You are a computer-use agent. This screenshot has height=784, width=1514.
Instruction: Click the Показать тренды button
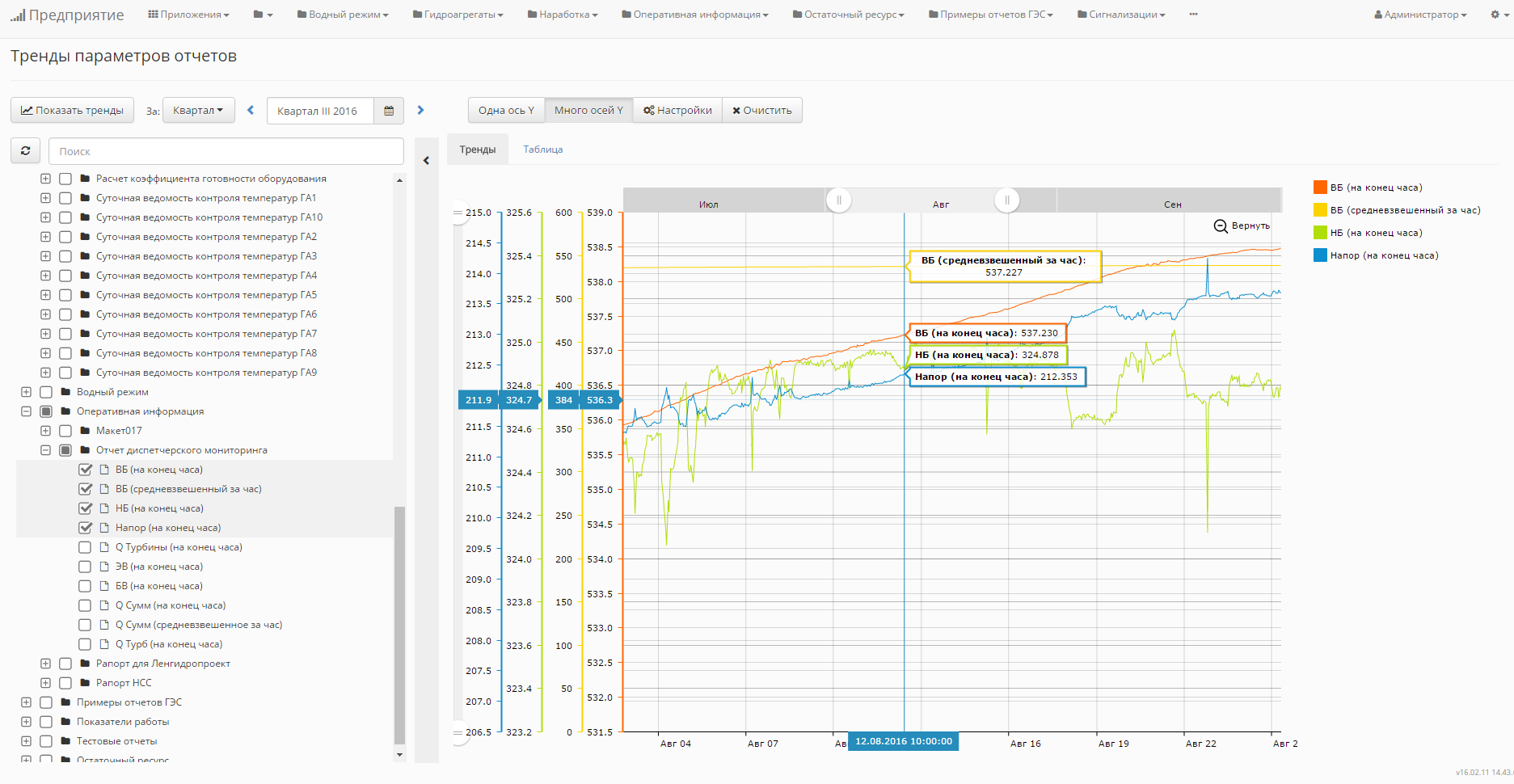[73, 111]
